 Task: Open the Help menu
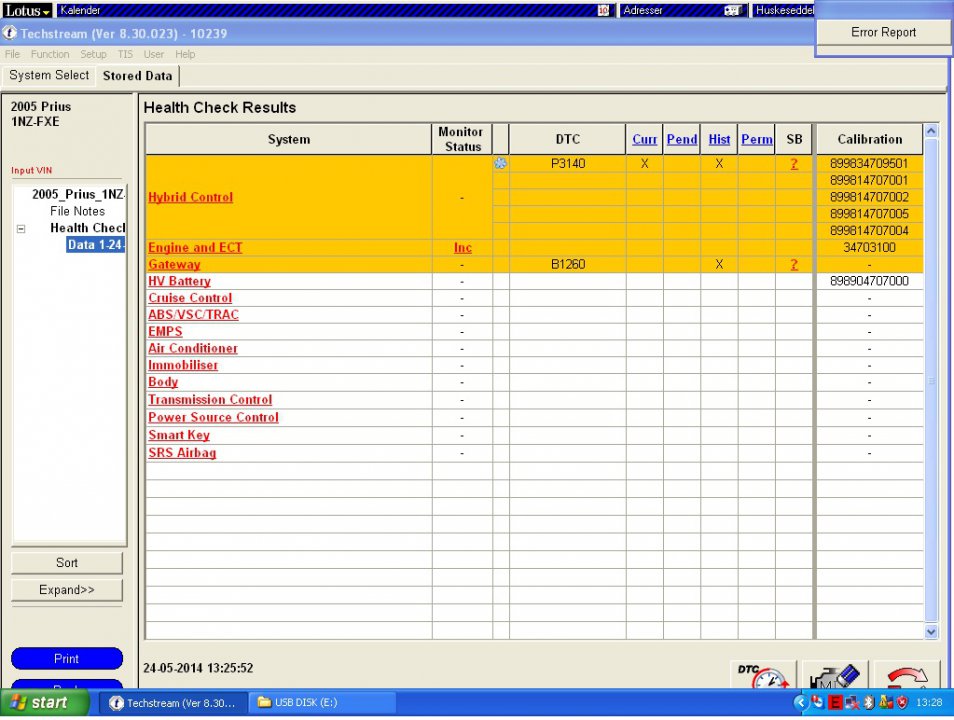point(185,54)
